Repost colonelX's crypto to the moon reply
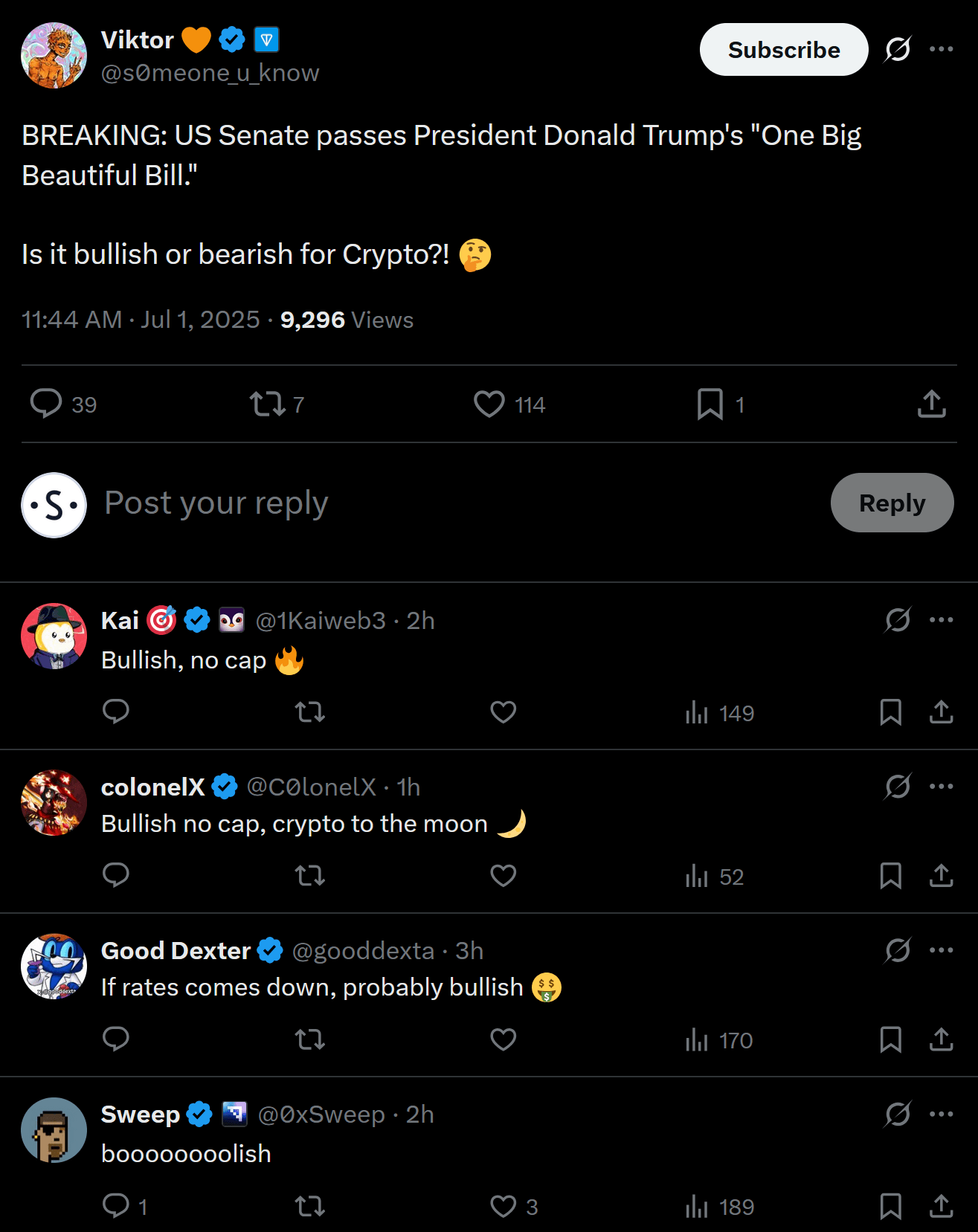 [310, 876]
